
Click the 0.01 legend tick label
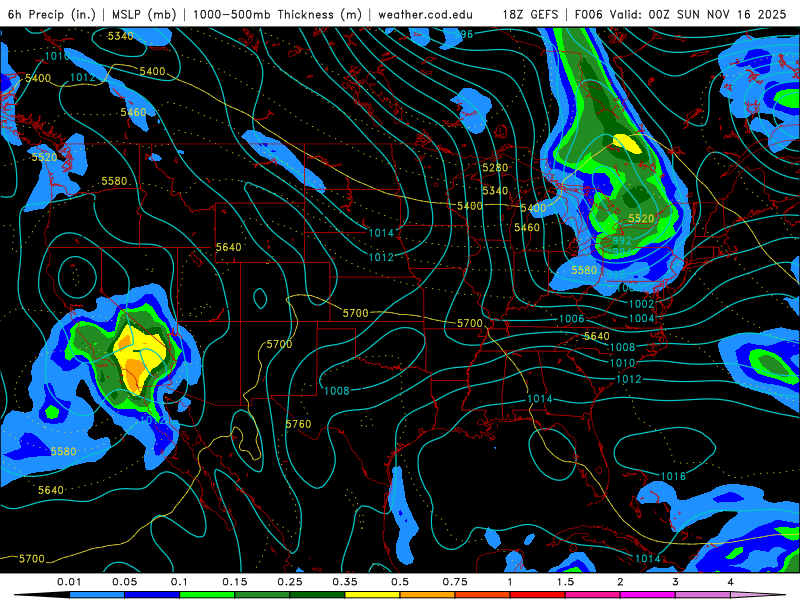[69, 582]
